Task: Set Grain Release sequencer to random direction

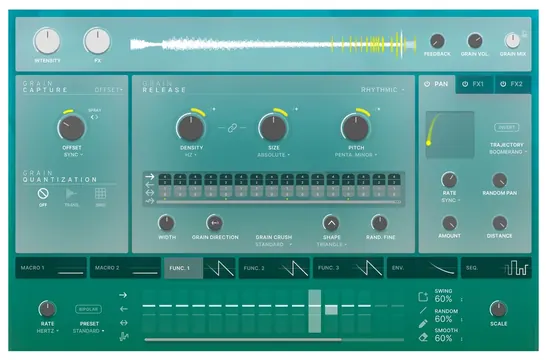Action: (150, 201)
